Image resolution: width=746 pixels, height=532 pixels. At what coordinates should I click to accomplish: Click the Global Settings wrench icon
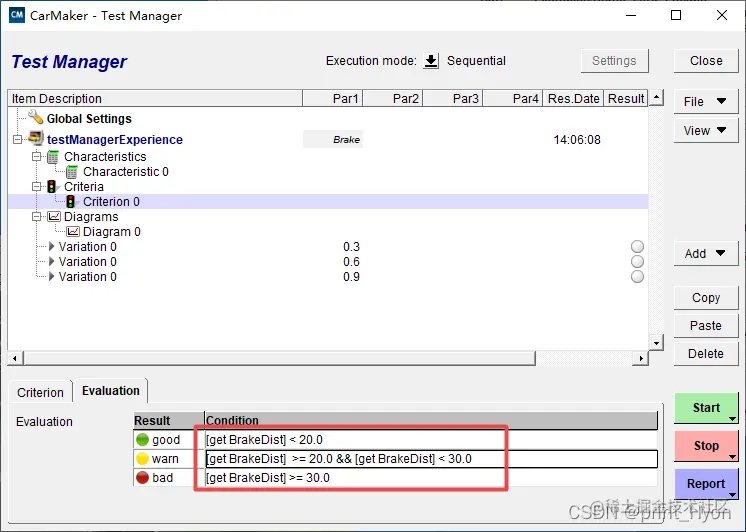tap(35, 117)
